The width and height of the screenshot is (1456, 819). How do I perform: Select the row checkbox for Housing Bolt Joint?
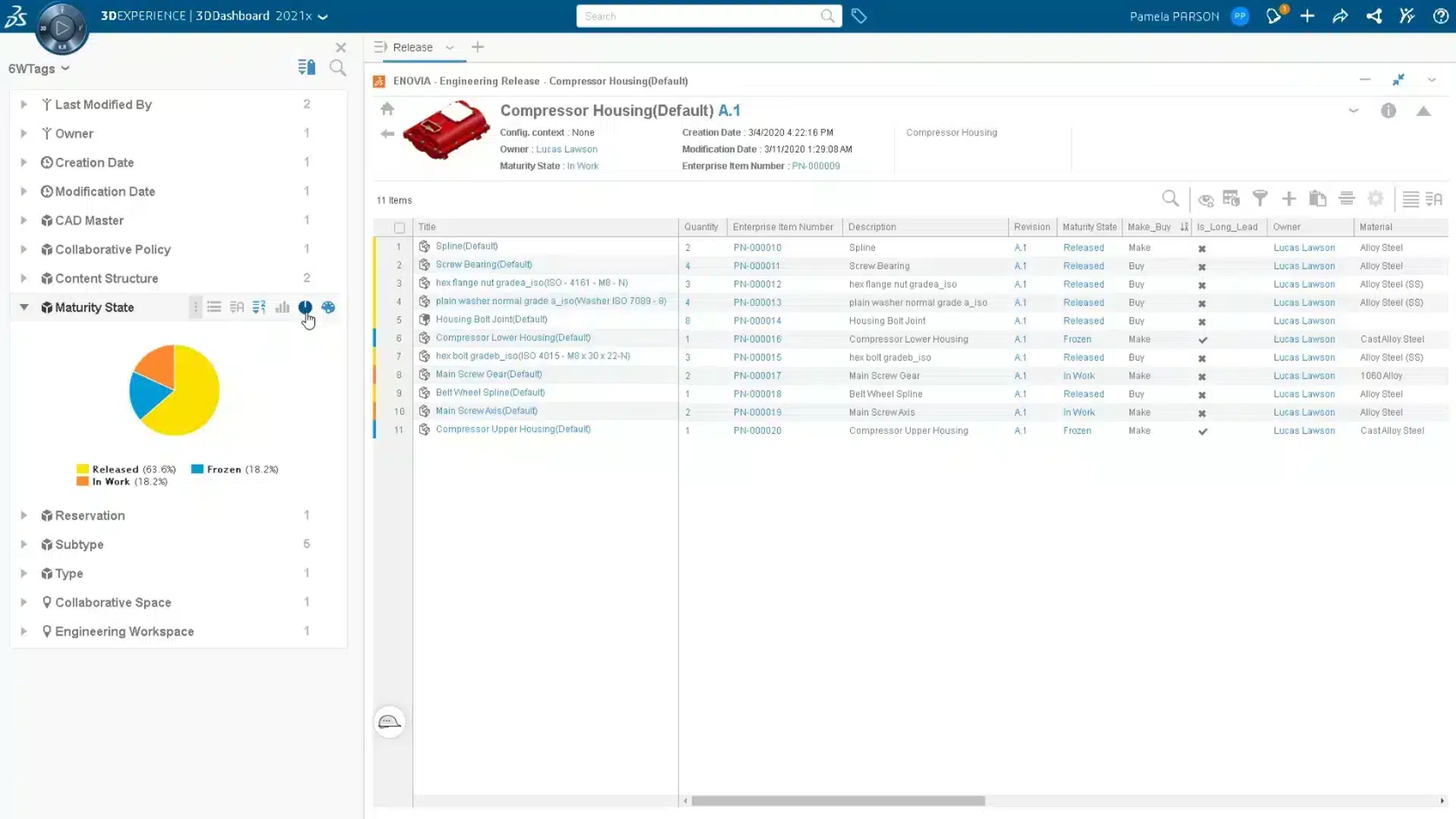tap(400, 319)
